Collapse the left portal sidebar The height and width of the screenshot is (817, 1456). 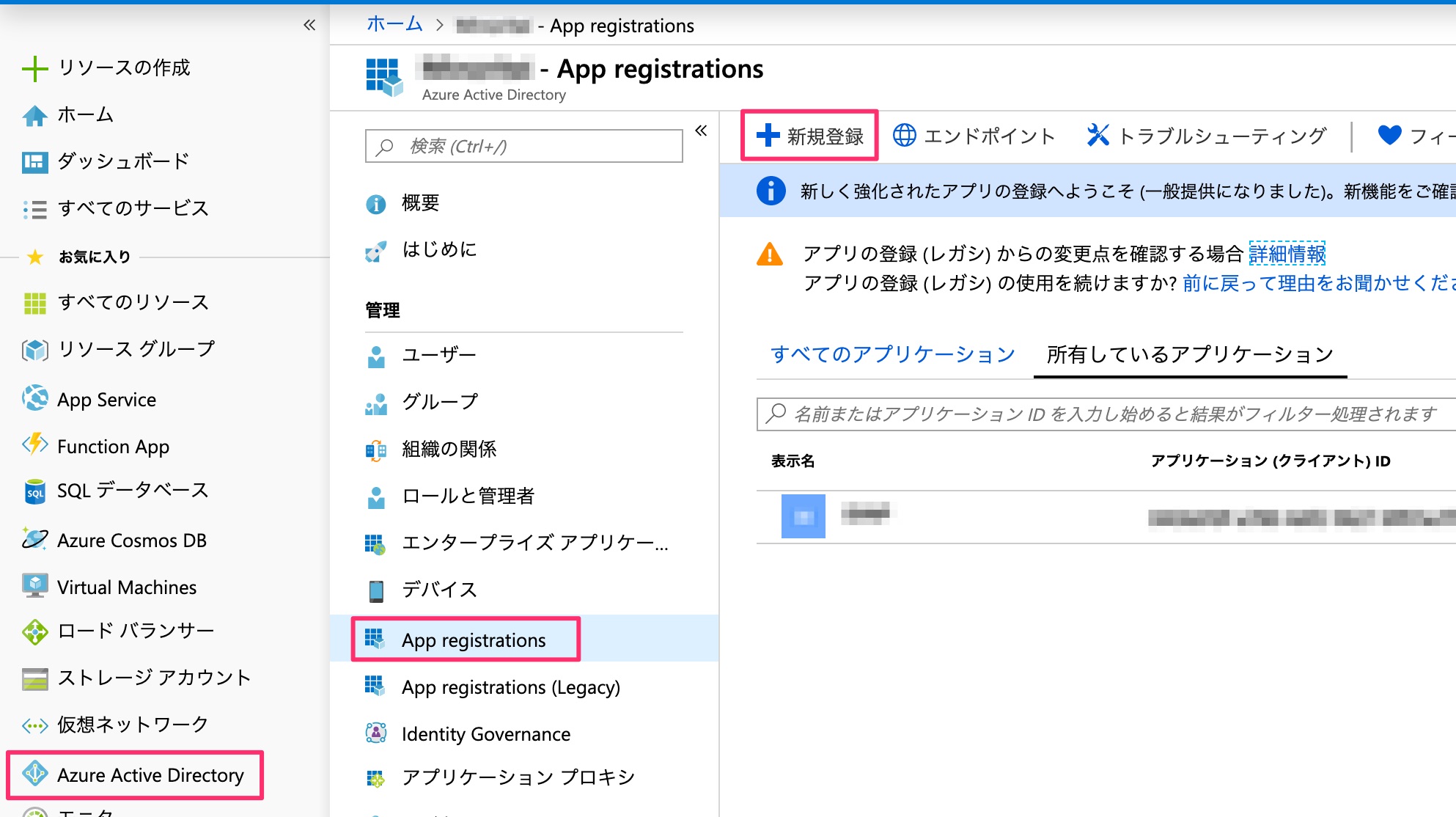pos(309,25)
